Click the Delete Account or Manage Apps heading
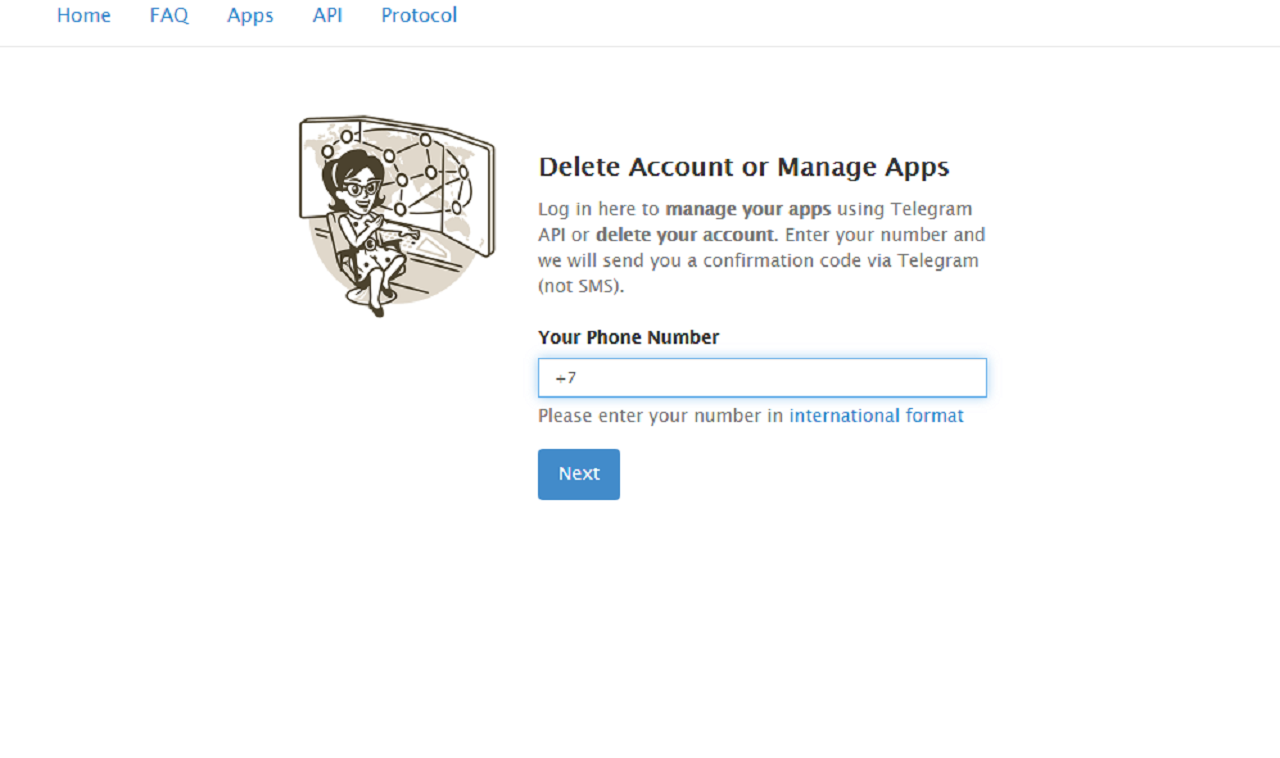This screenshot has height=758, width=1280. 743,166
